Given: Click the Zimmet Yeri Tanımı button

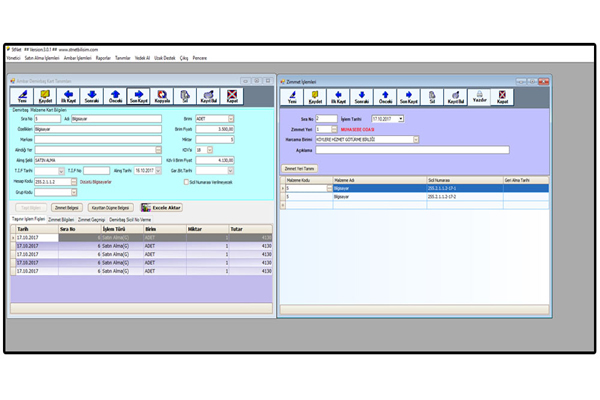Looking at the screenshot, I should pyautogui.click(x=302, y=170).
